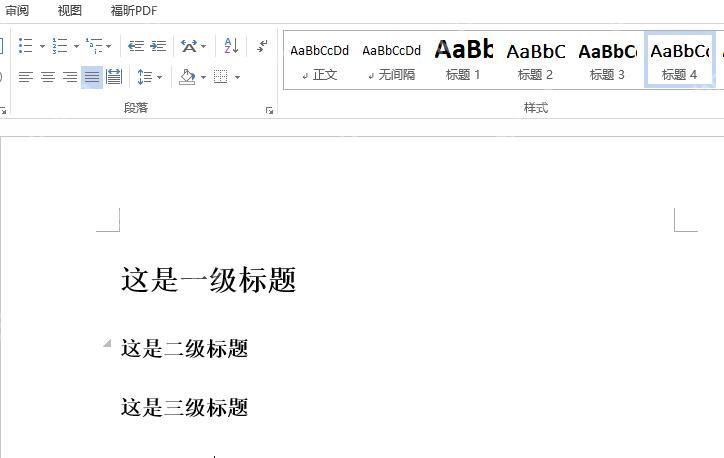The width and height of the screenshot is (724, 458).
Task: Click the 这是一级标题 heading text
Action: coord(208,279)
